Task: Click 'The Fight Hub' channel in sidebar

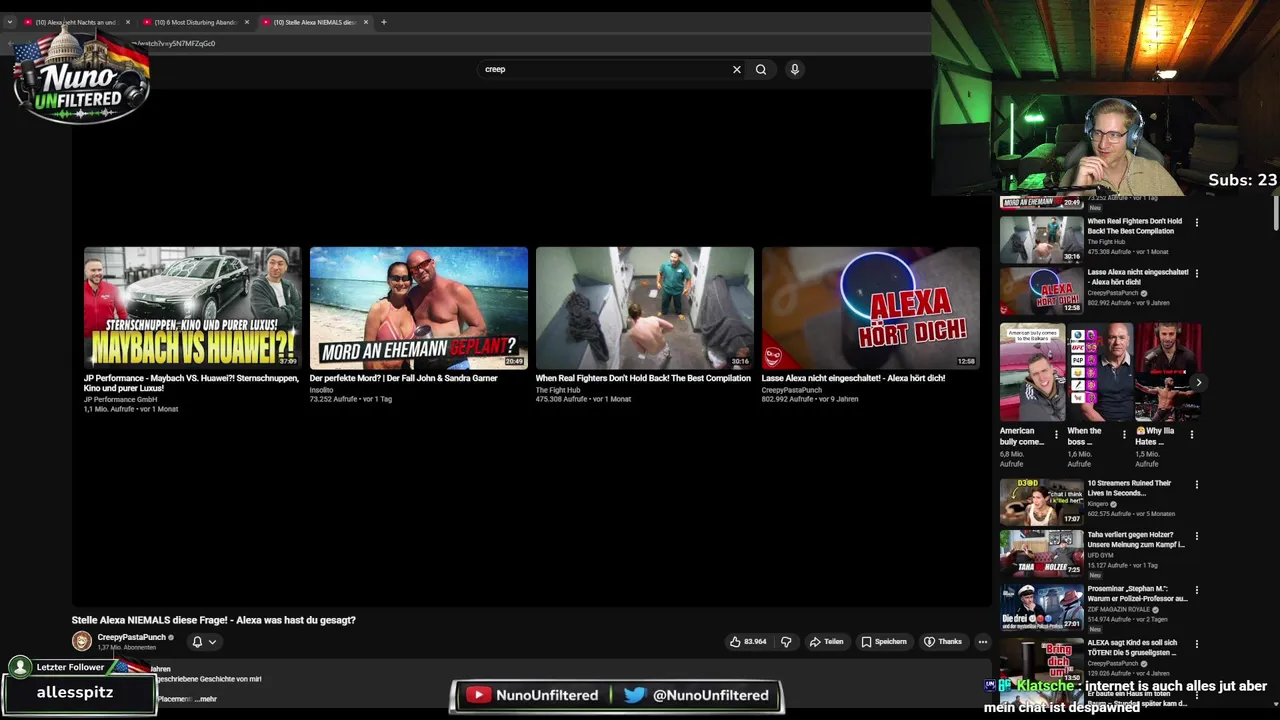Action: pyautogui.click(x=1106, y=241)
